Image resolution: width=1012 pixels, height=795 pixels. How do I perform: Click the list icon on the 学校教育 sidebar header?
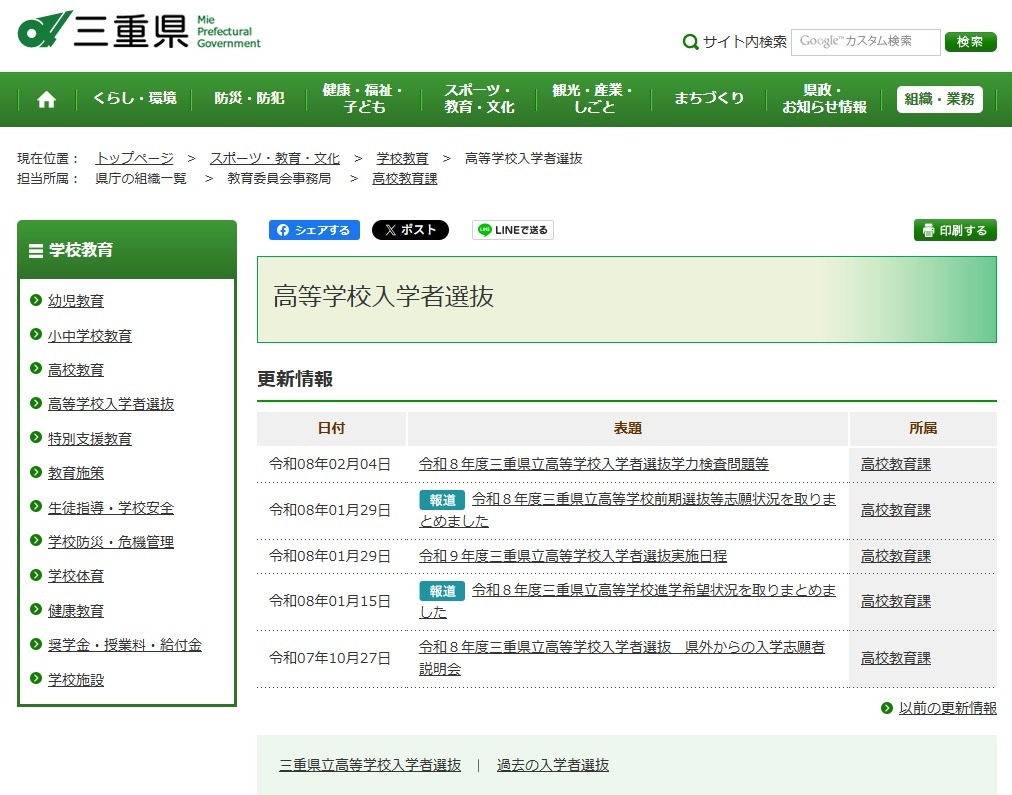37,249
